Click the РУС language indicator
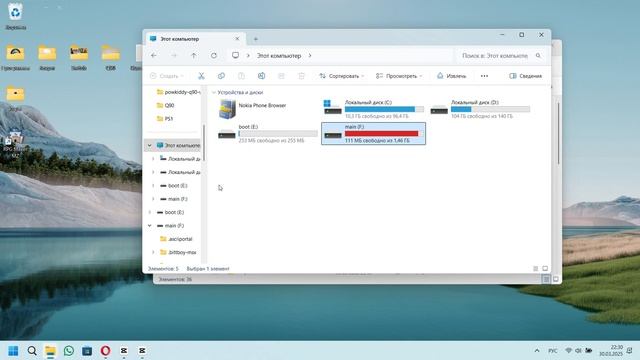 553,351
